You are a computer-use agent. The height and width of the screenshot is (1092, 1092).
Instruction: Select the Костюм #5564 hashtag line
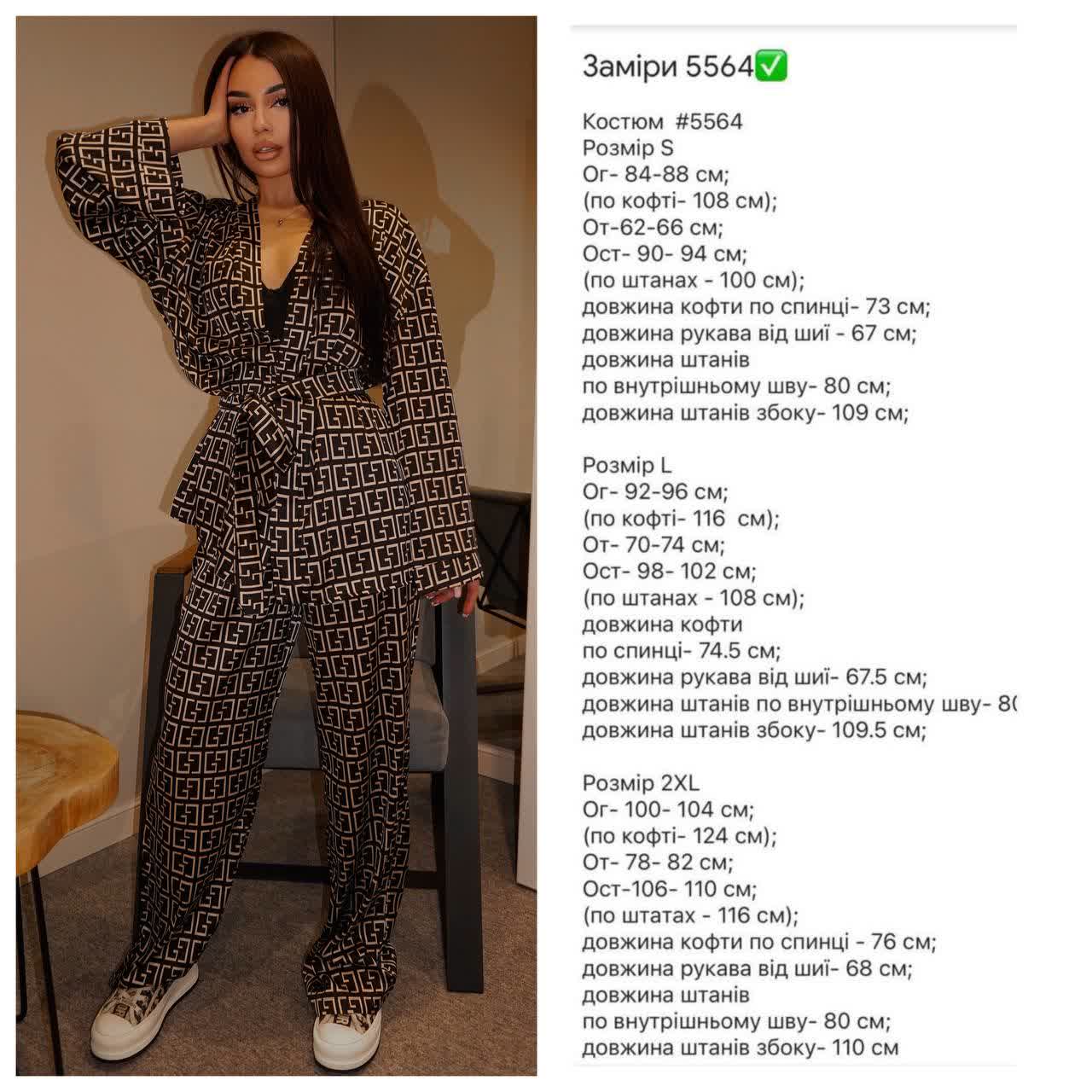[663, 121]
